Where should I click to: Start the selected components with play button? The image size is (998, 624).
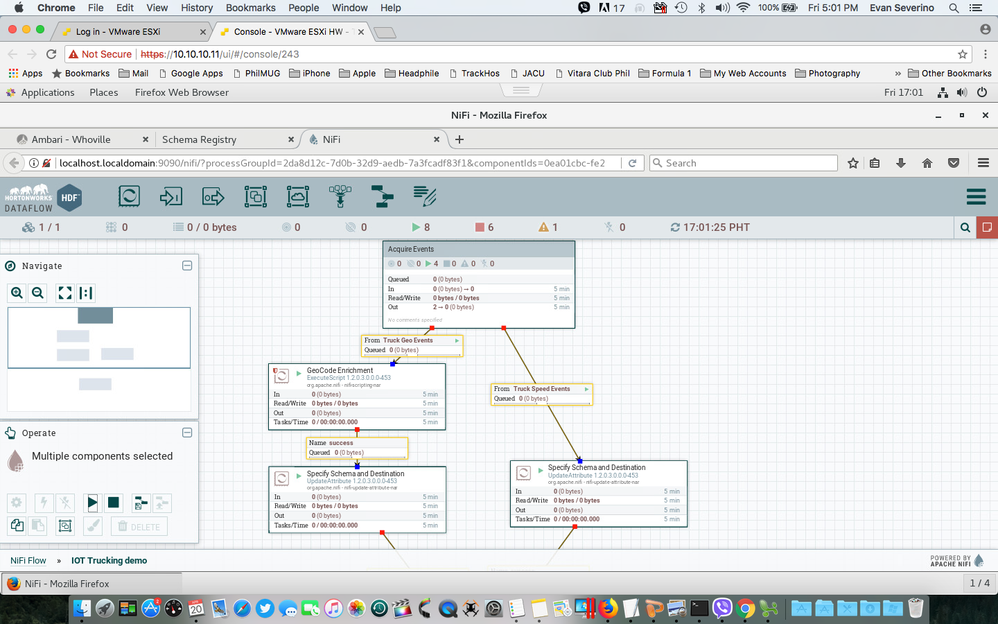click(92, 503)
